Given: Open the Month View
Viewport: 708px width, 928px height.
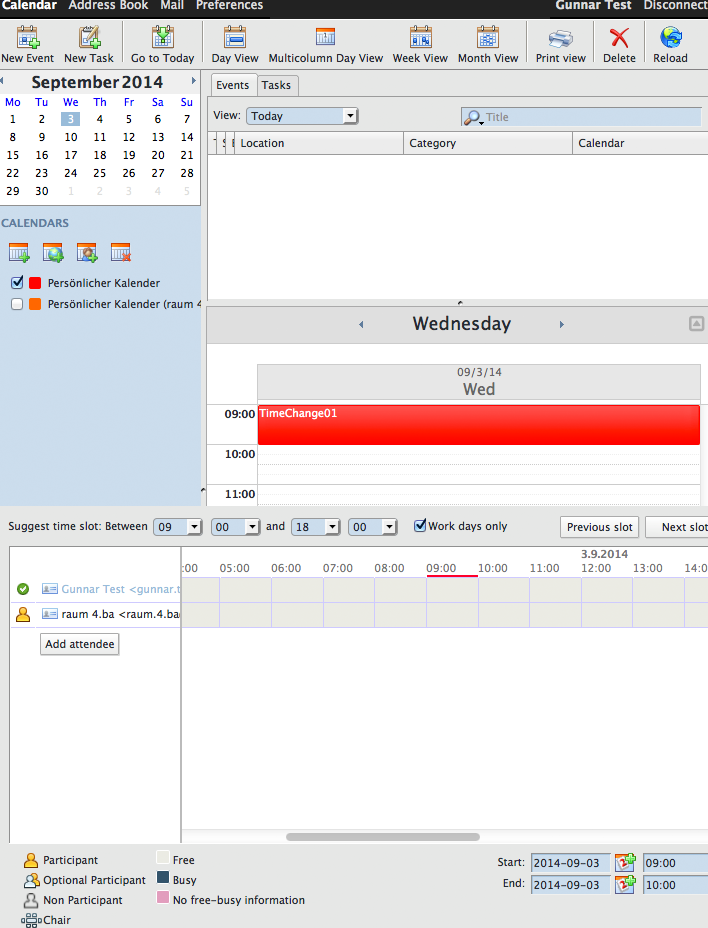Looking at the screenshot, I should [488, 39].
